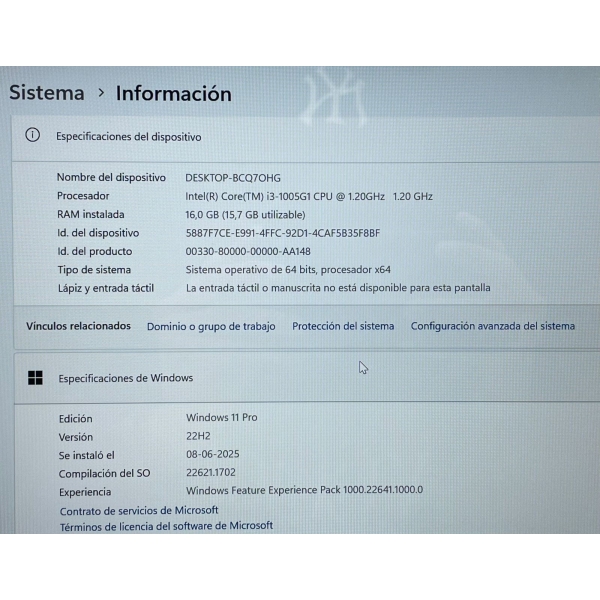Open Dominio o grupo de trabajo link
Screen dimensions: 600x600
click(211, 326)
